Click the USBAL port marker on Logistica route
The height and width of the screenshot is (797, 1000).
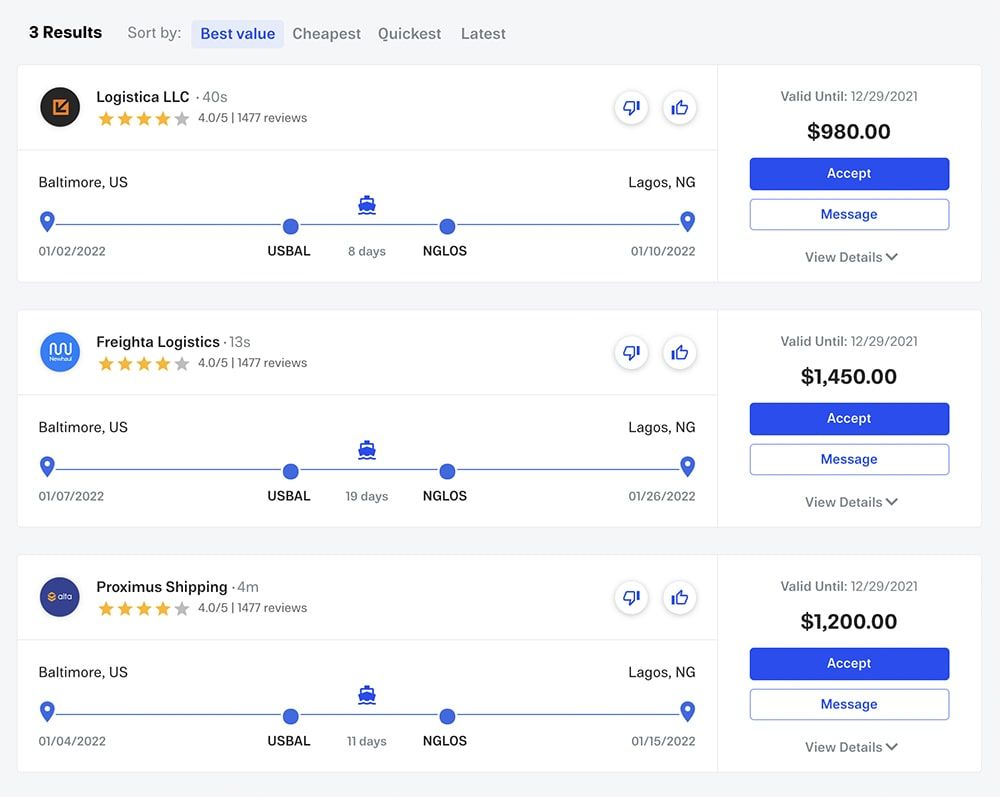(290, 227)
